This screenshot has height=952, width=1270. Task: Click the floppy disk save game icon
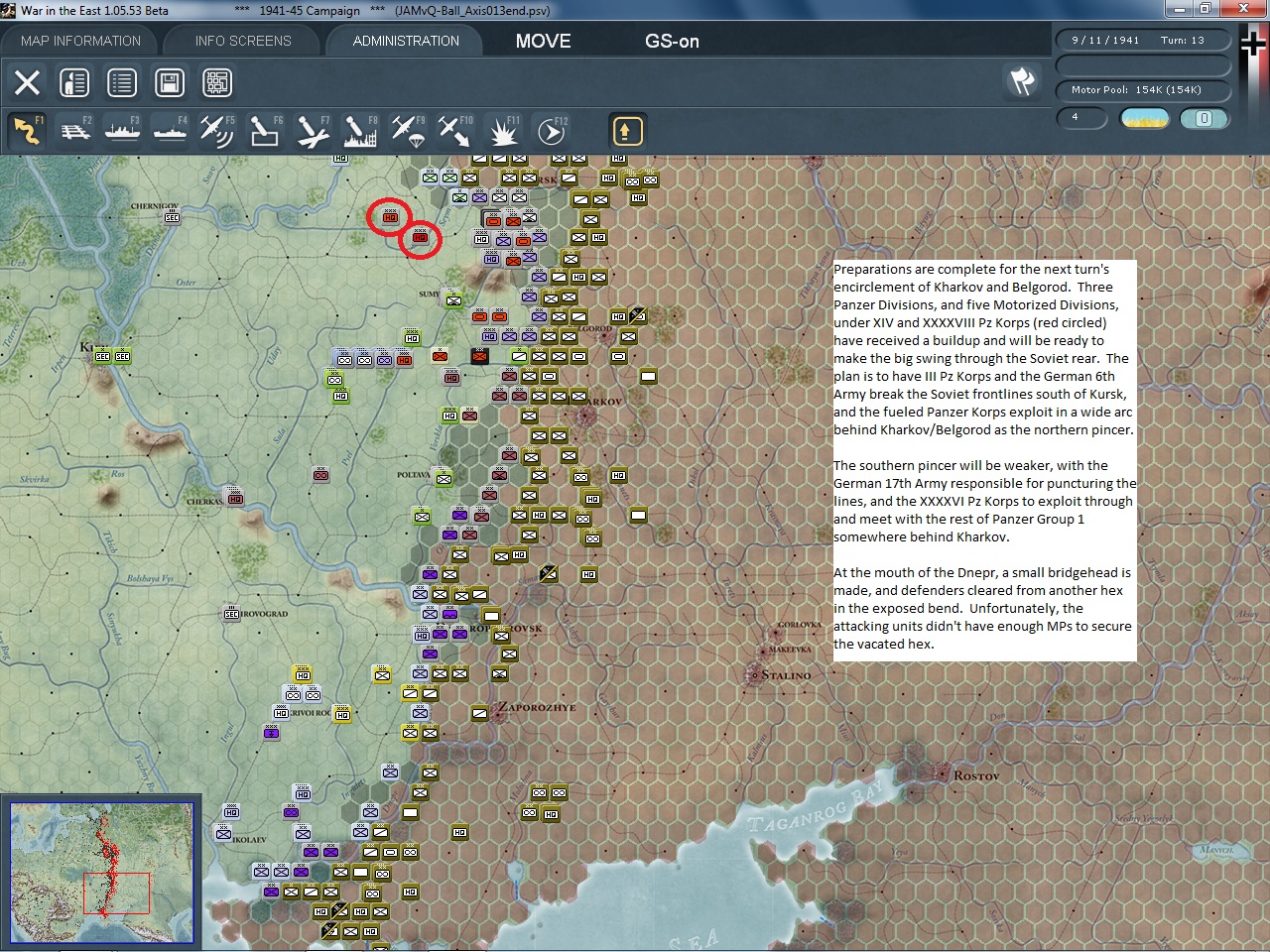[170, 82]
